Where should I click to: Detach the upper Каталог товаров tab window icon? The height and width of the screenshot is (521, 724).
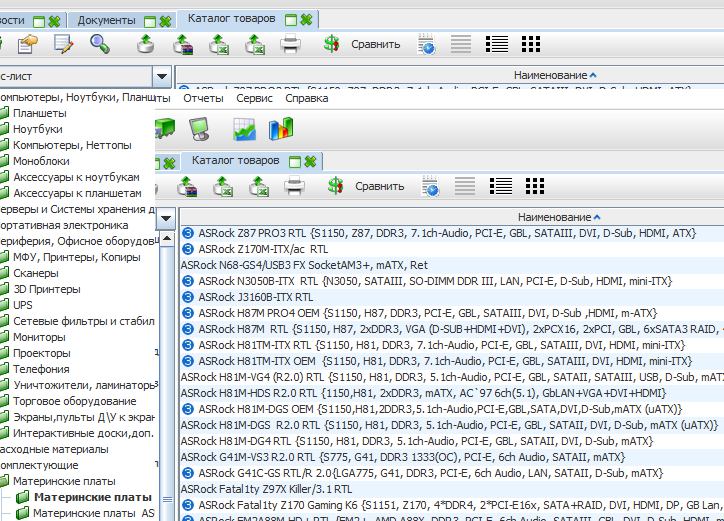(x=291, y=19)
